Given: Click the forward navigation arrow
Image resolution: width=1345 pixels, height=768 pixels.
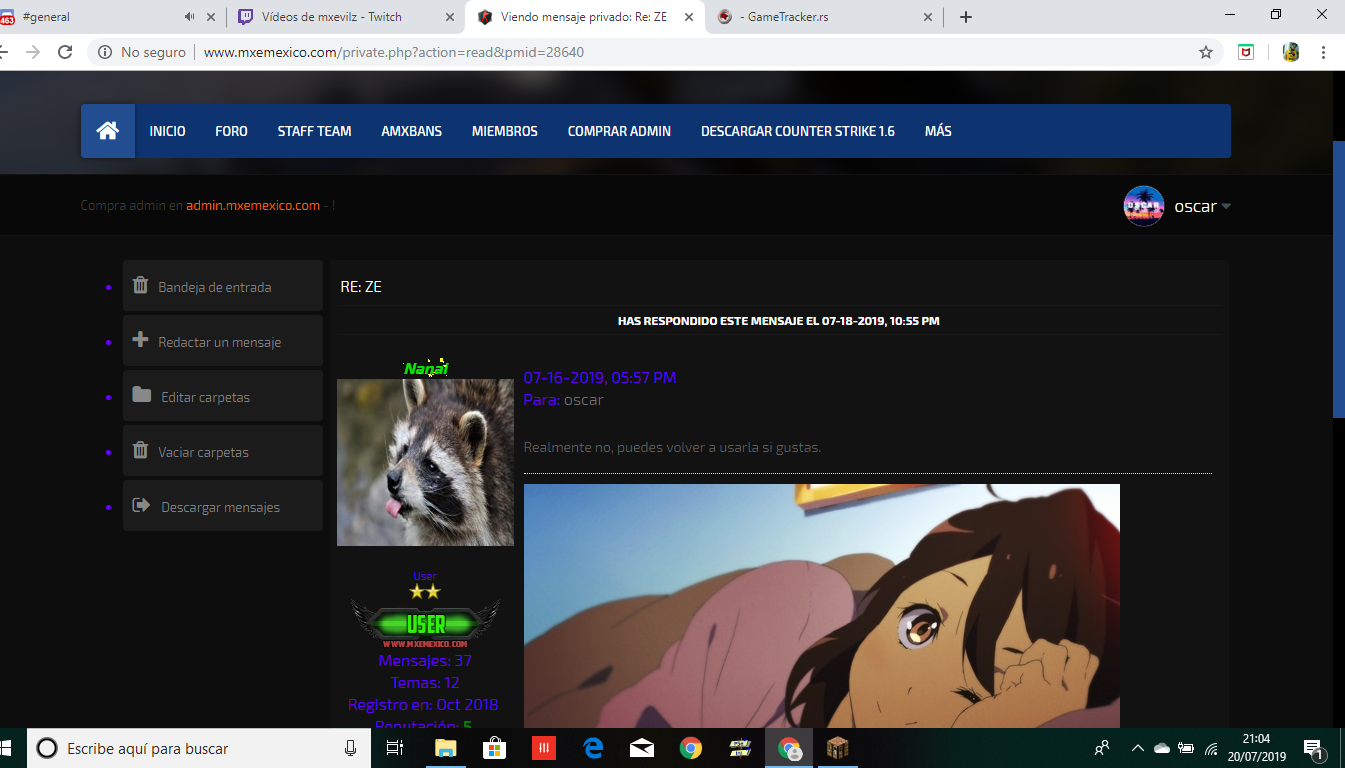Looking at the screenshot, I should coord(33,52).
